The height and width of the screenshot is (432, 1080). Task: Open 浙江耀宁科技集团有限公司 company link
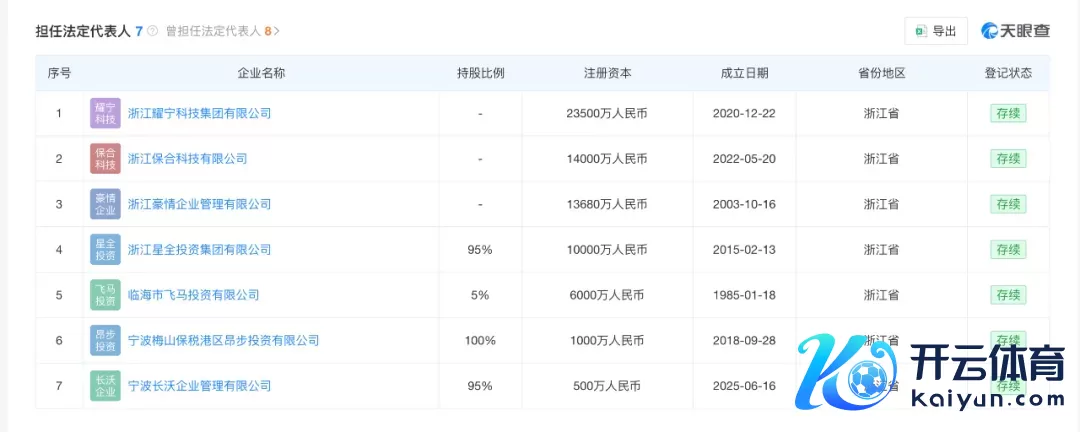point(199,113)
